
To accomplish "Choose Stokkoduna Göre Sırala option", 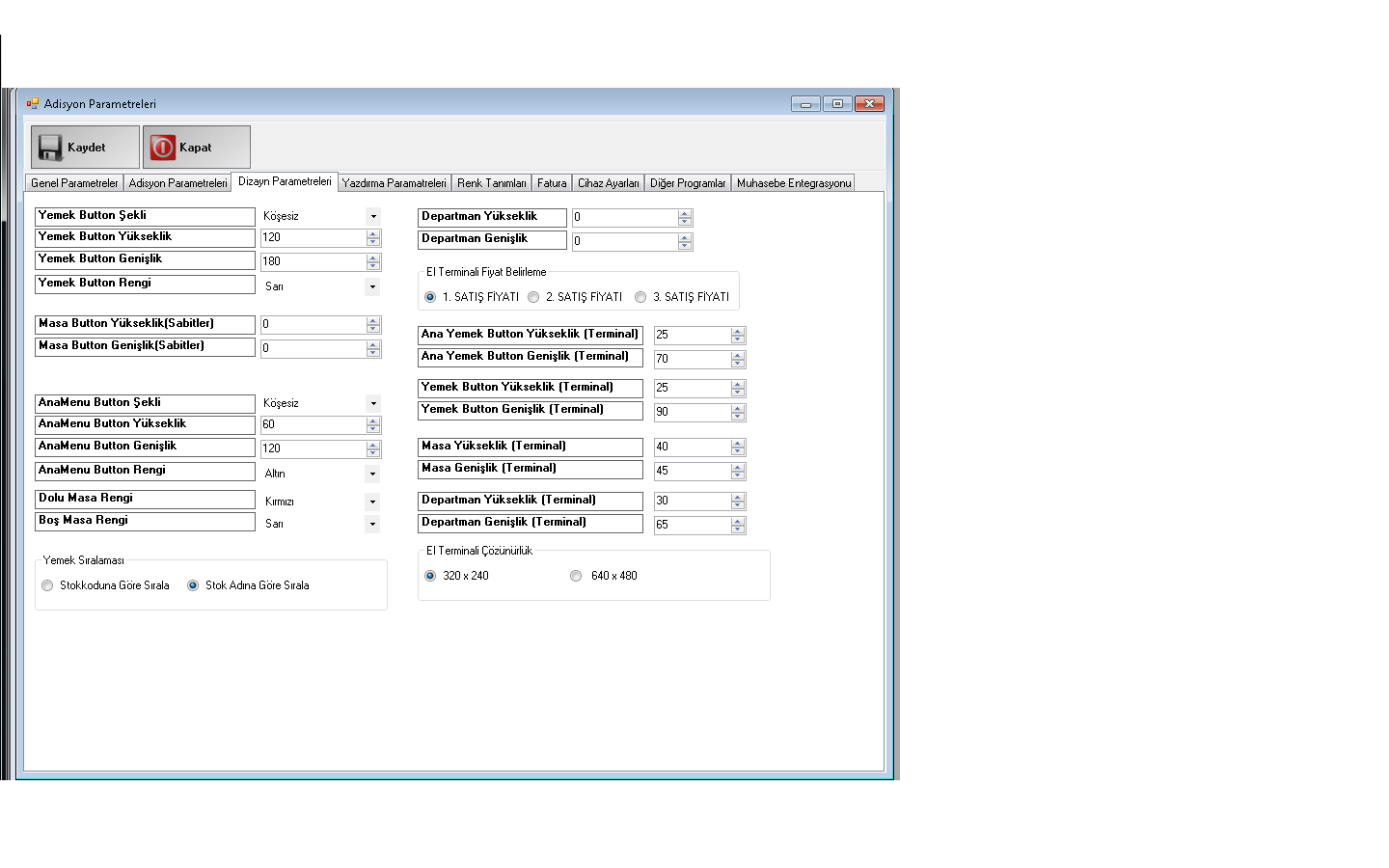I will pos(47,585).
